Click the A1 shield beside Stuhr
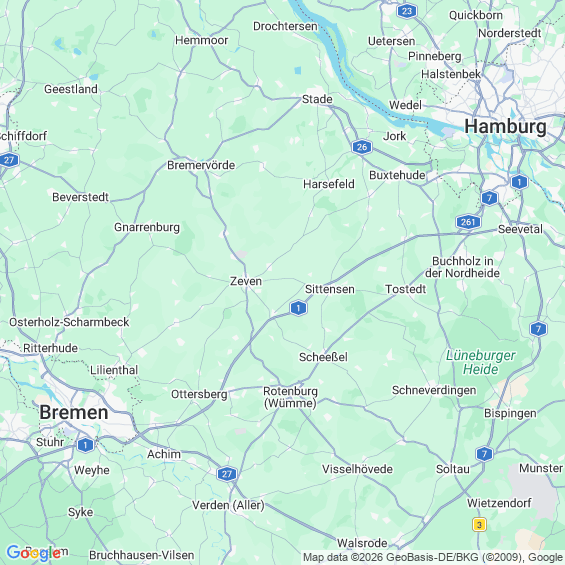The height and width of the screenshot is (565, 565). (85, 445)
